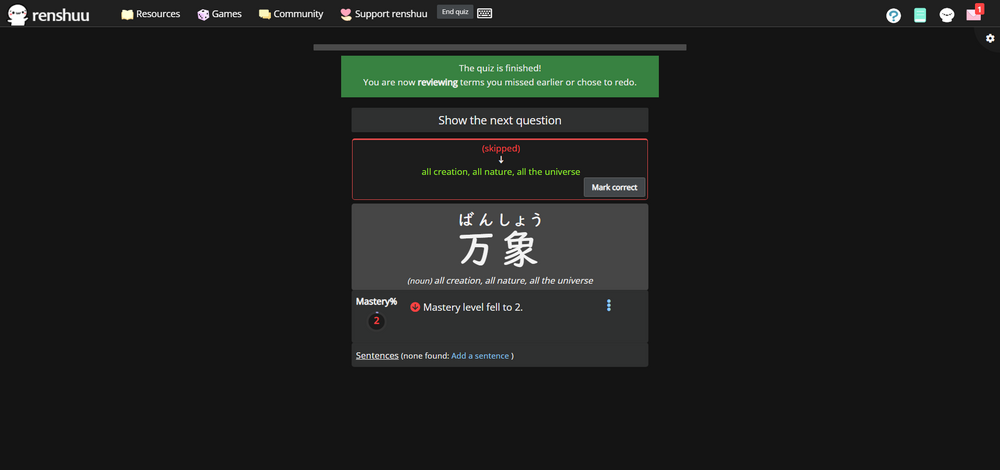Click the ばんしょう reading text
1000x470 pixels.
[499, 219]
